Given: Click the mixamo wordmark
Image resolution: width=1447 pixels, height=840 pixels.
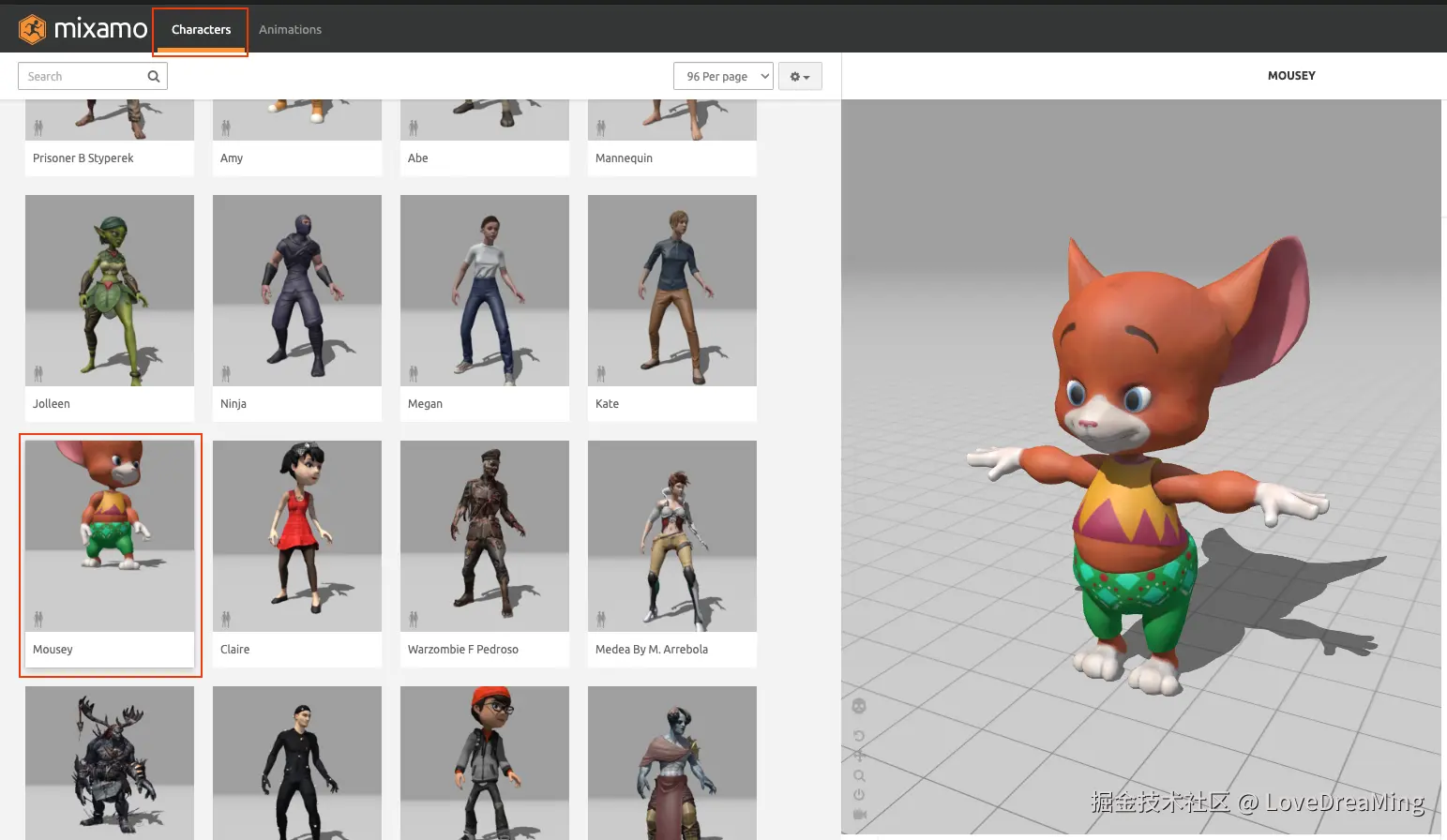Looking at the screenshot, I should click(x=100, y=29).
